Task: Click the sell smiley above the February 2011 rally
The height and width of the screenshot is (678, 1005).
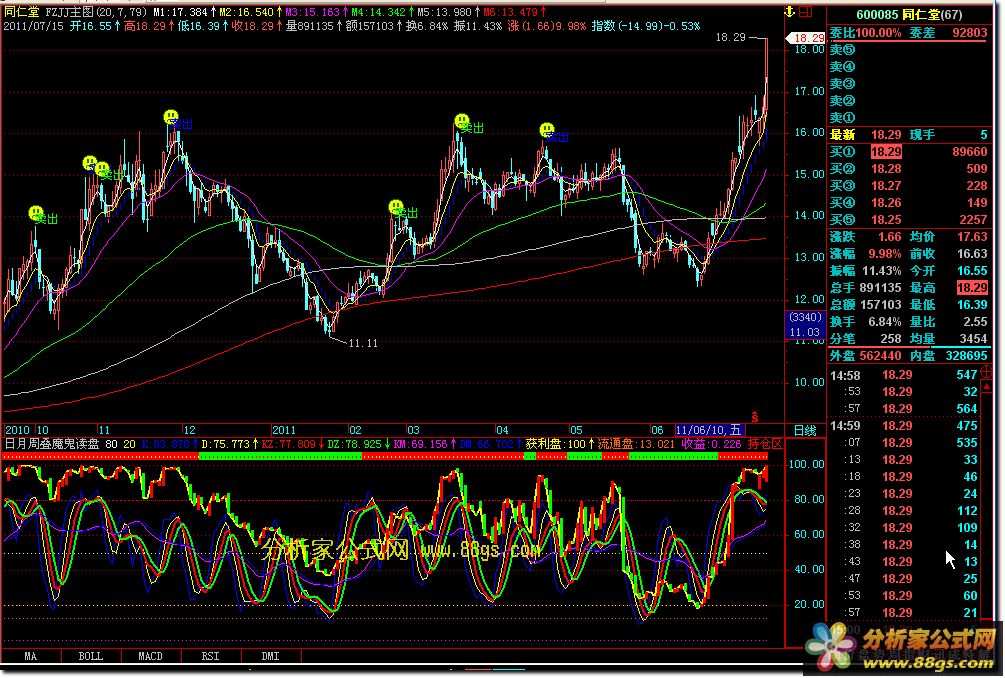Action: [396, 207]
